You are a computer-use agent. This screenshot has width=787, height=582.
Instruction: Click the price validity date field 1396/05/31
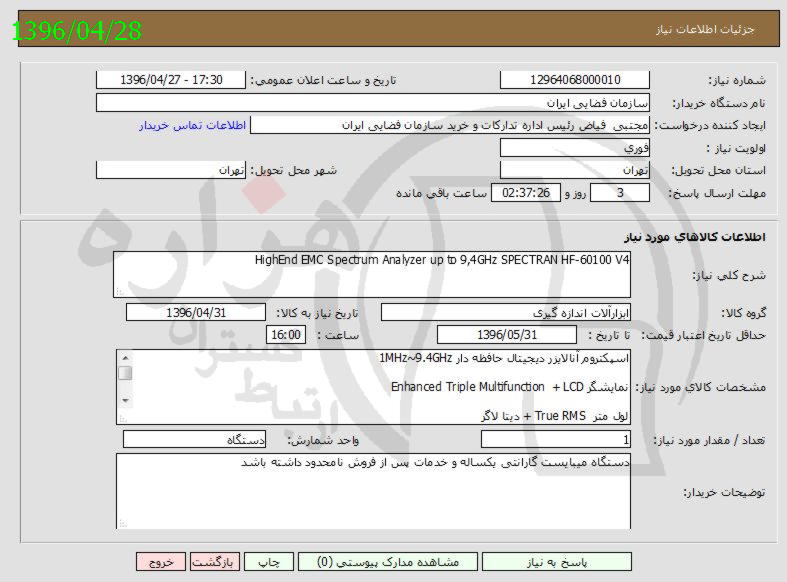click(507, 335)
